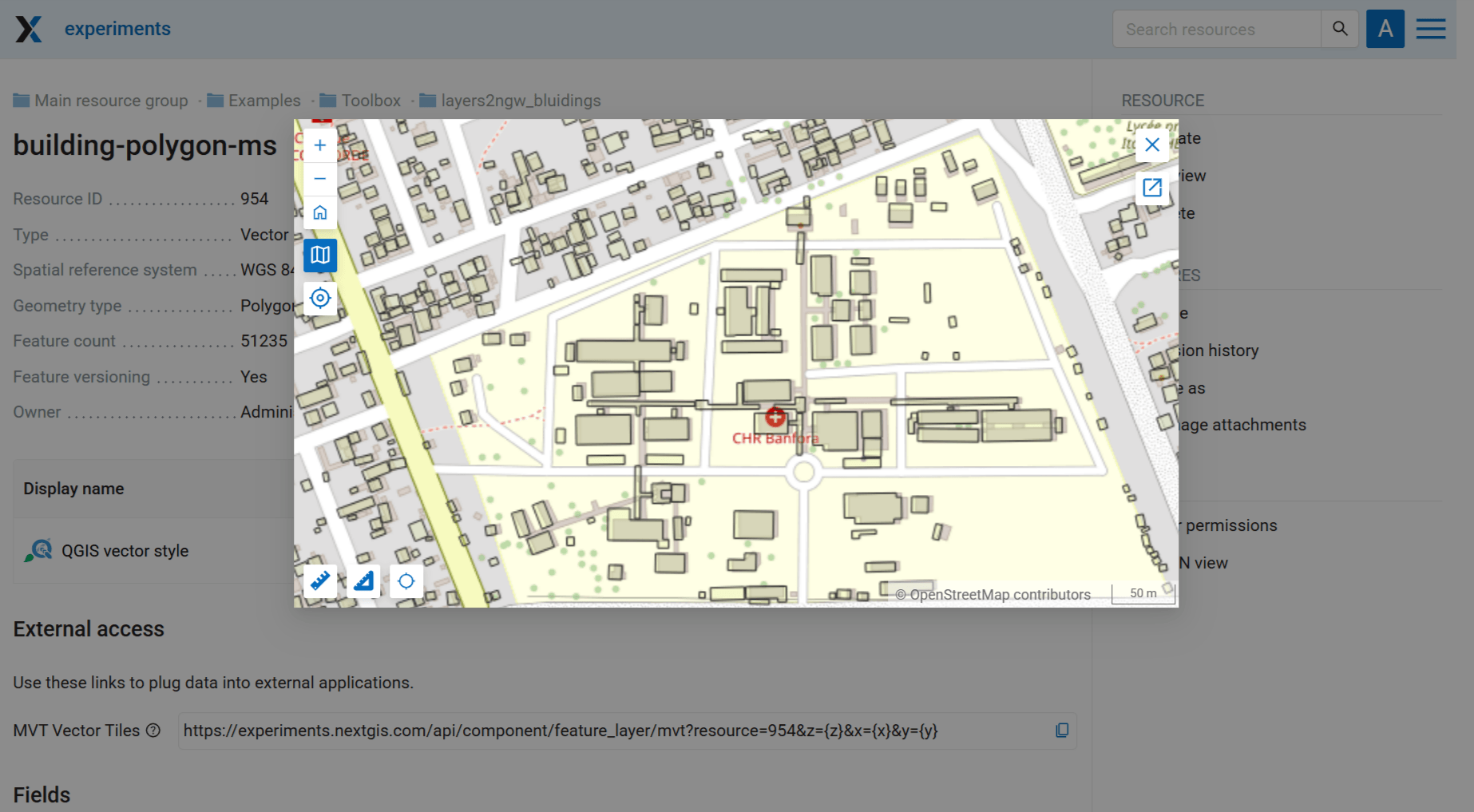Toggle the basemap button
This screenshot has width=1474, height=812.
[x=320, y=255]
